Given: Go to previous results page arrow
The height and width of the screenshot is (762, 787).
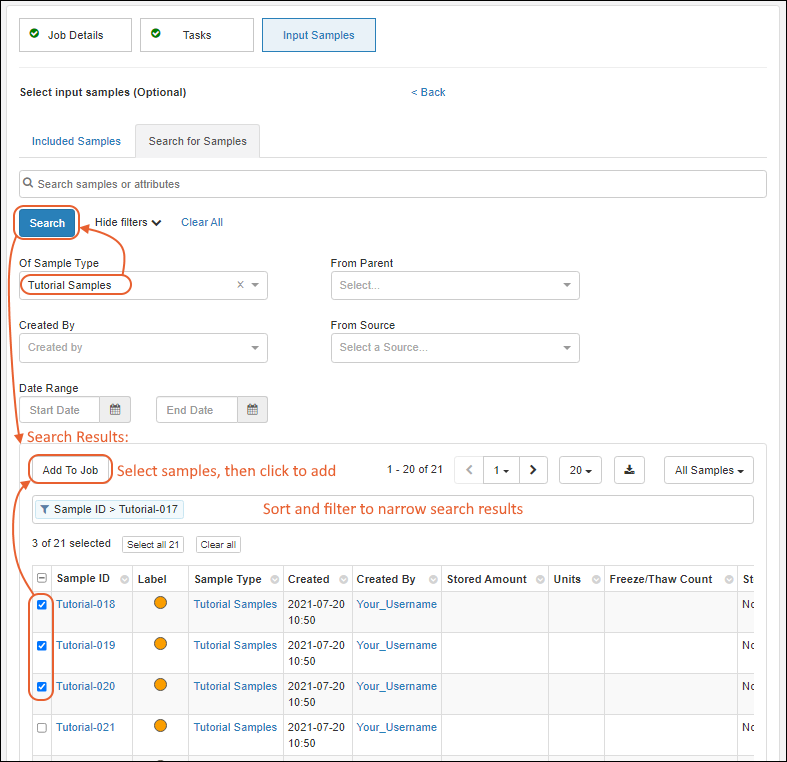Looking at the screenshot, I should point(468,470).
